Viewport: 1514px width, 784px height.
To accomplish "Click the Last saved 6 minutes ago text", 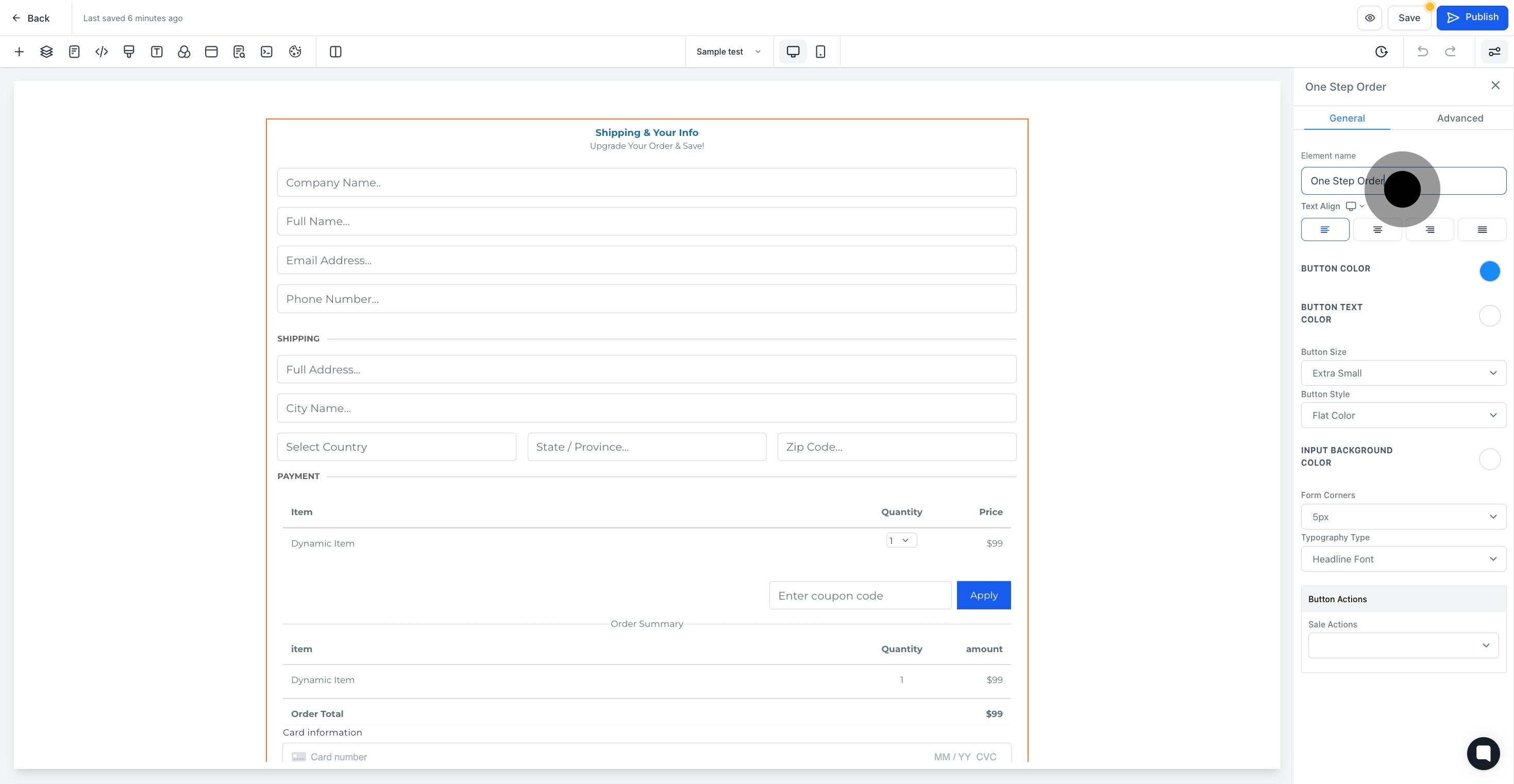I will click(133, 18).
